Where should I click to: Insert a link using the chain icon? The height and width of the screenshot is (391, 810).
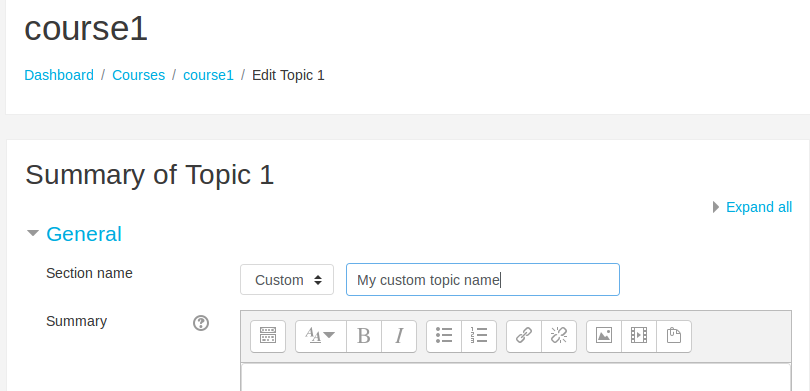pos(524,336)
